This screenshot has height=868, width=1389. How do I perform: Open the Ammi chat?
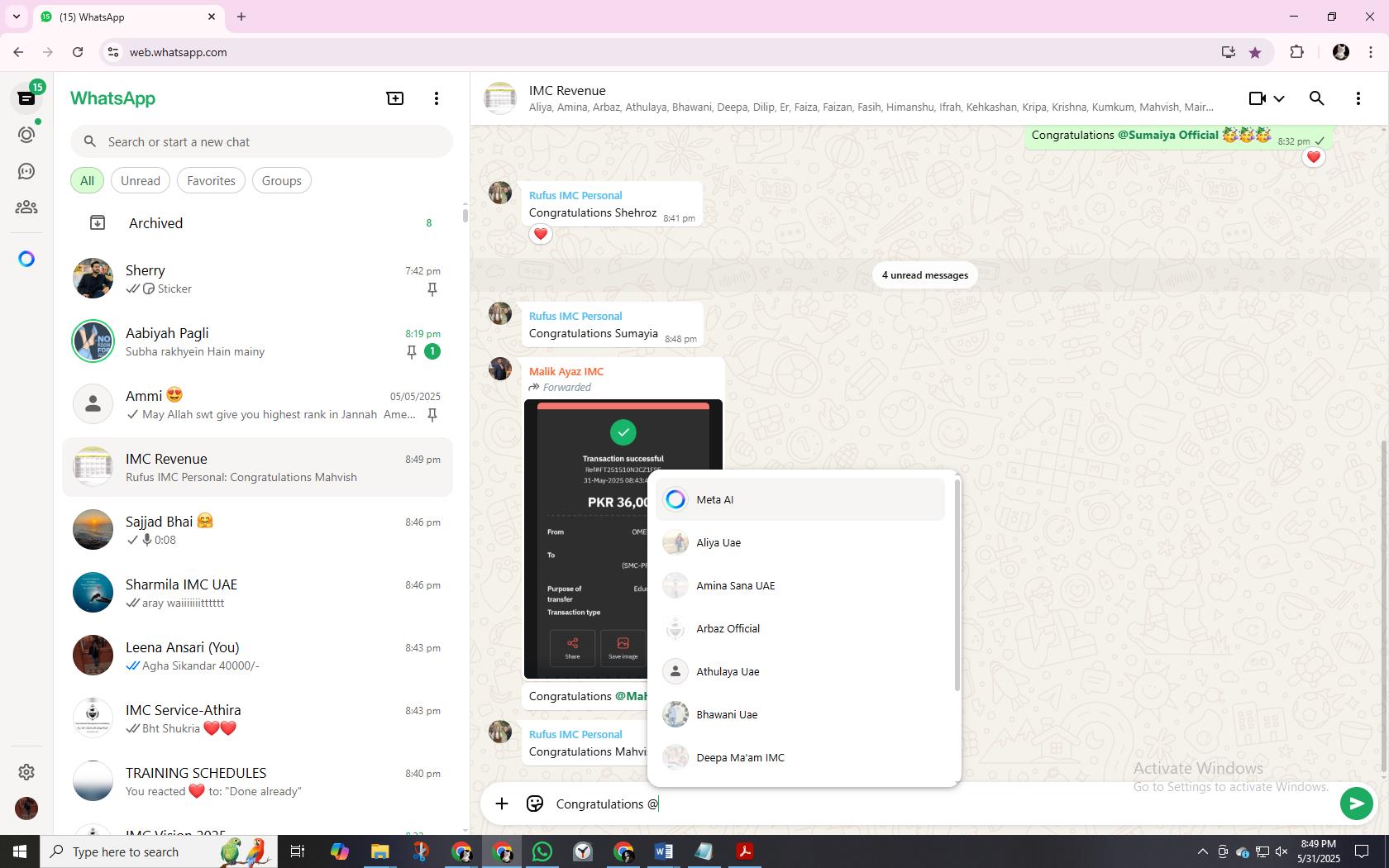258,404
